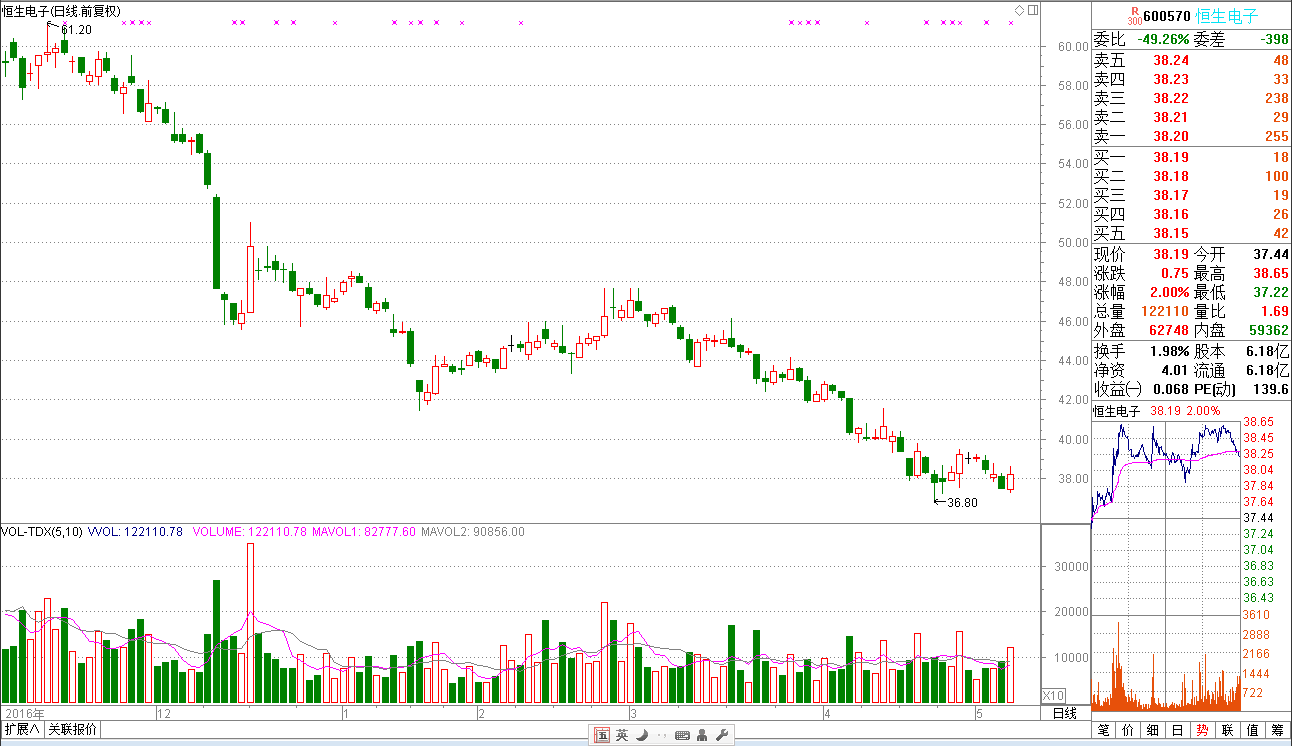Screen dimensions: 1292x746
Task: Click the 五 Wubi input mode icon
Action: coord(602,735)
